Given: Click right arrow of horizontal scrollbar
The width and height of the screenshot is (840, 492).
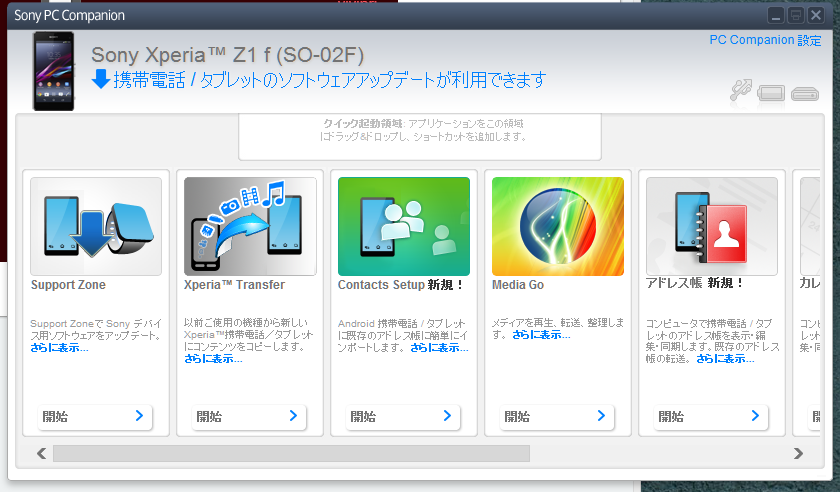Looking at the screenshot, I should (x=798, y=453).
